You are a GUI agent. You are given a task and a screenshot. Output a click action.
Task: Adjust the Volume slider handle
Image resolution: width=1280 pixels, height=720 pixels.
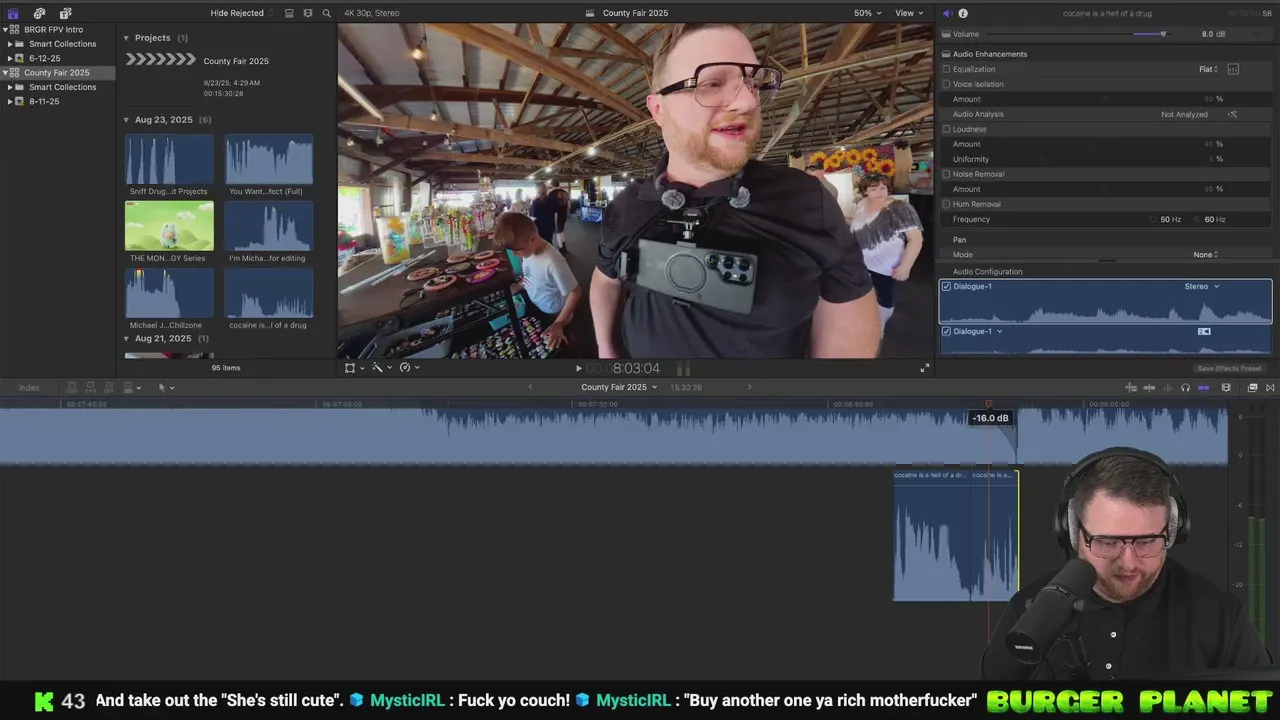[1162, 34]
